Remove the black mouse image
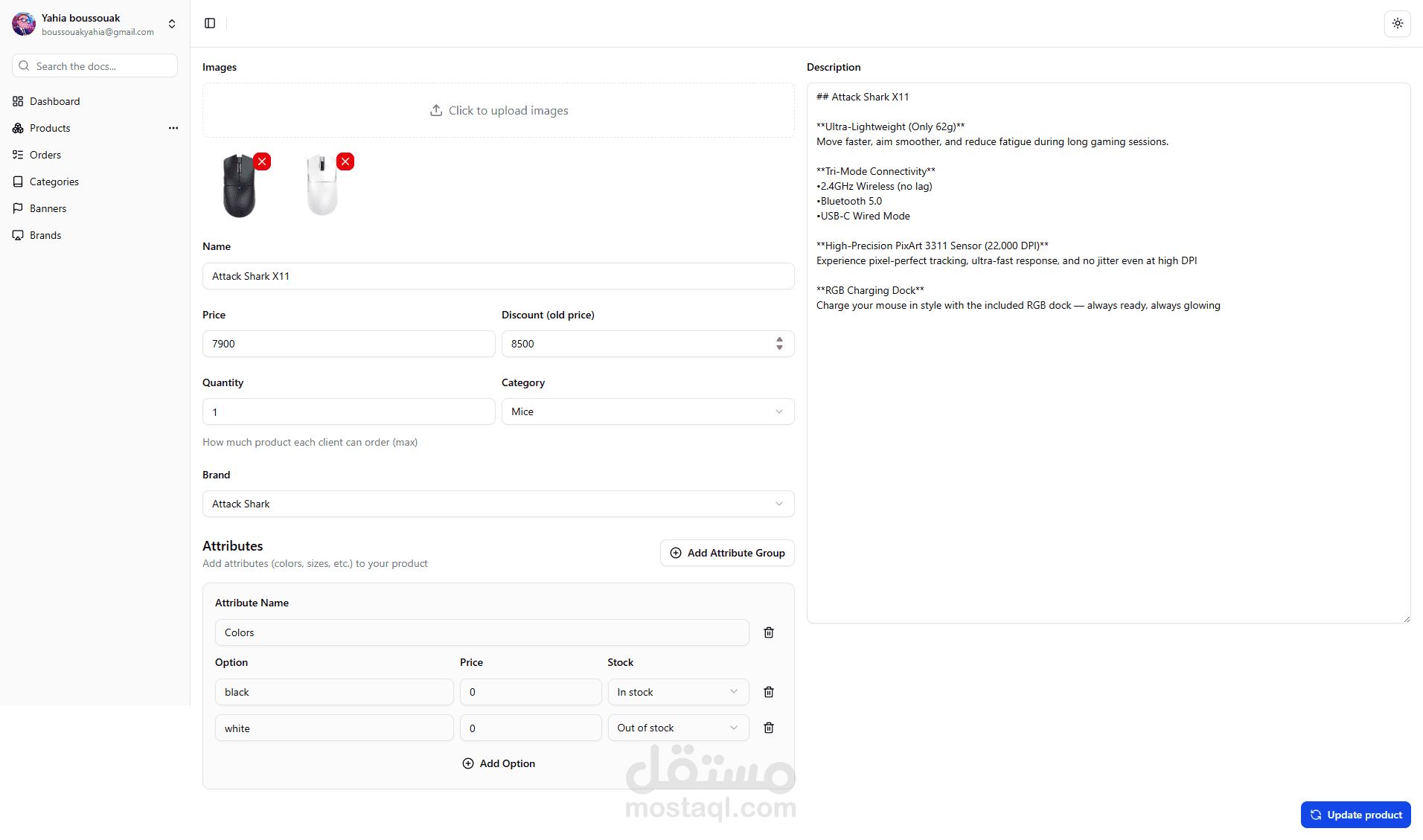1423x840 pixels. pos(262,161)
